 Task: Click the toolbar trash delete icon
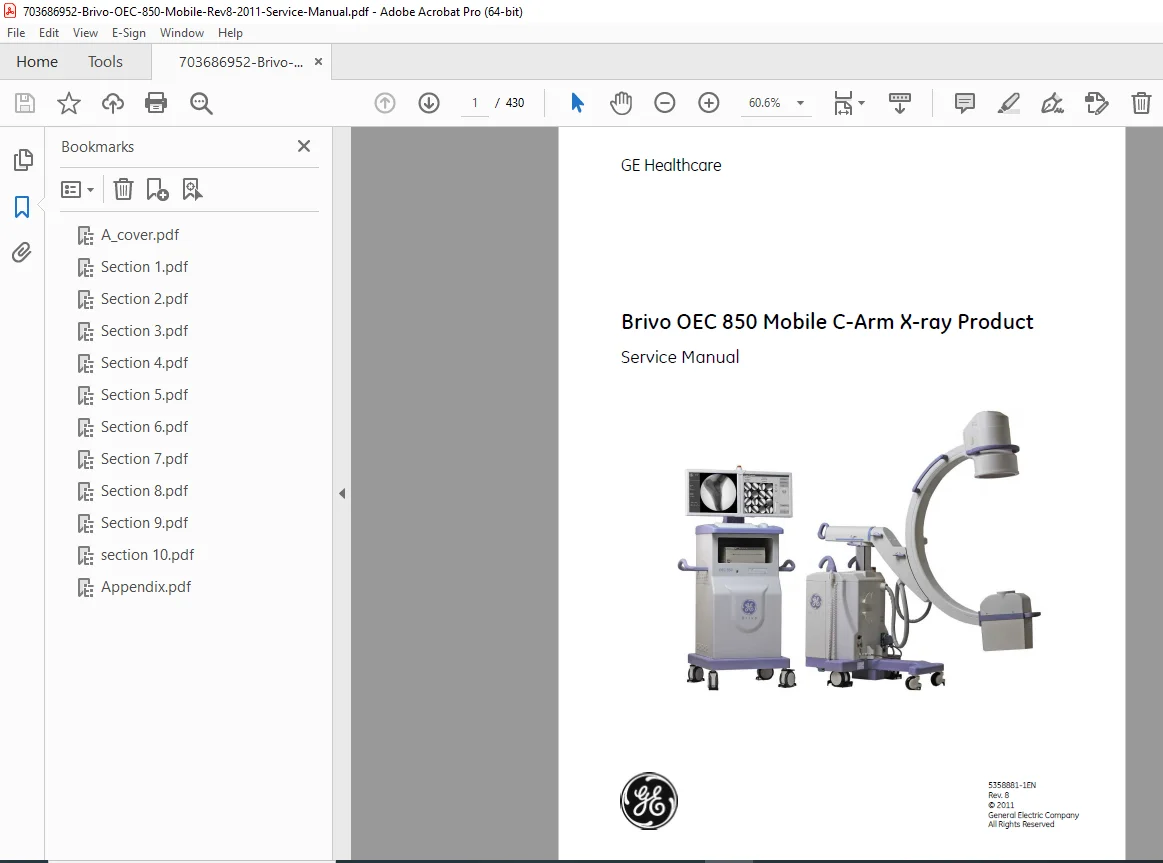coord(1141,103)
